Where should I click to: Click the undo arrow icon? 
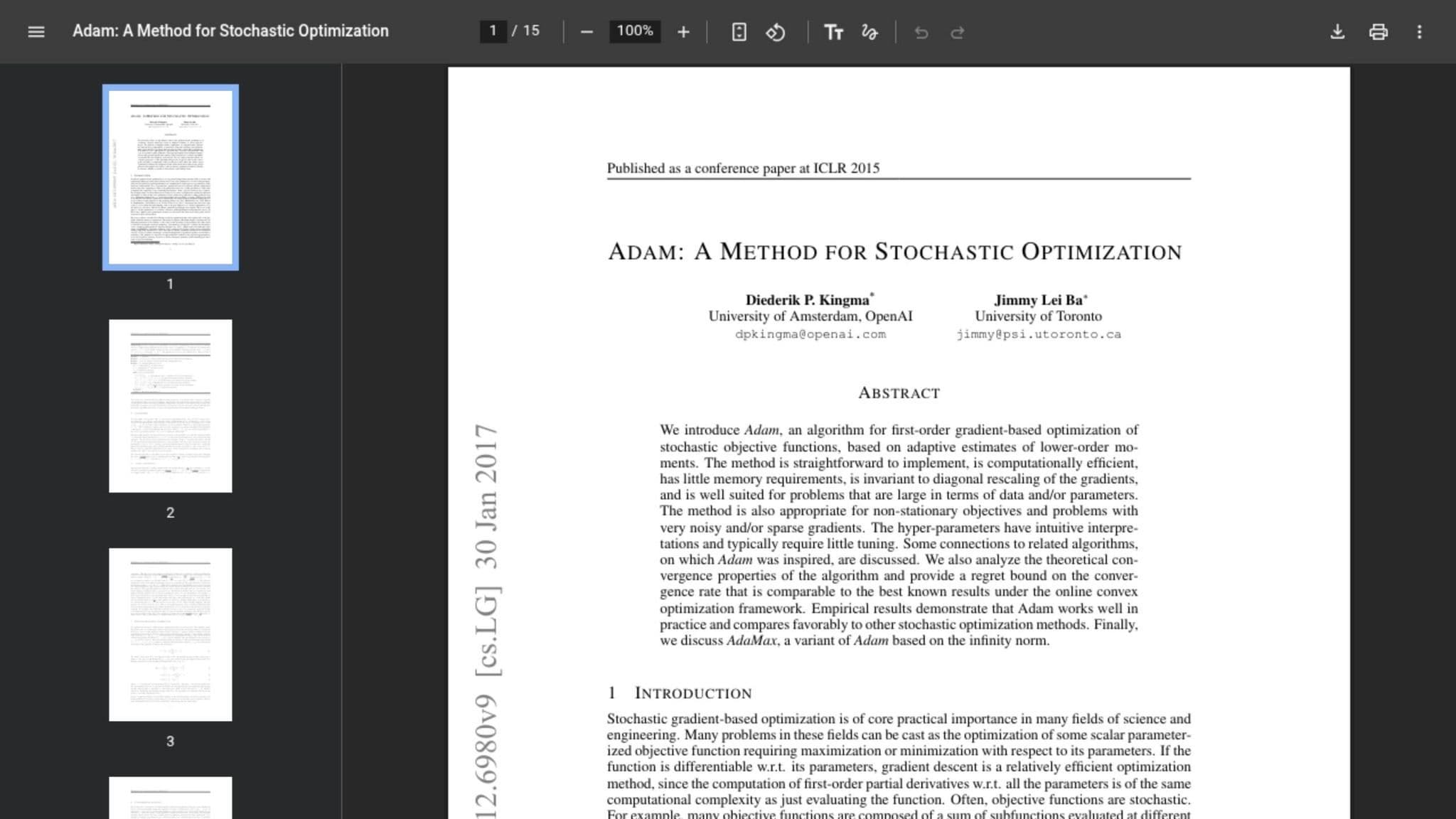click(921, 32)
